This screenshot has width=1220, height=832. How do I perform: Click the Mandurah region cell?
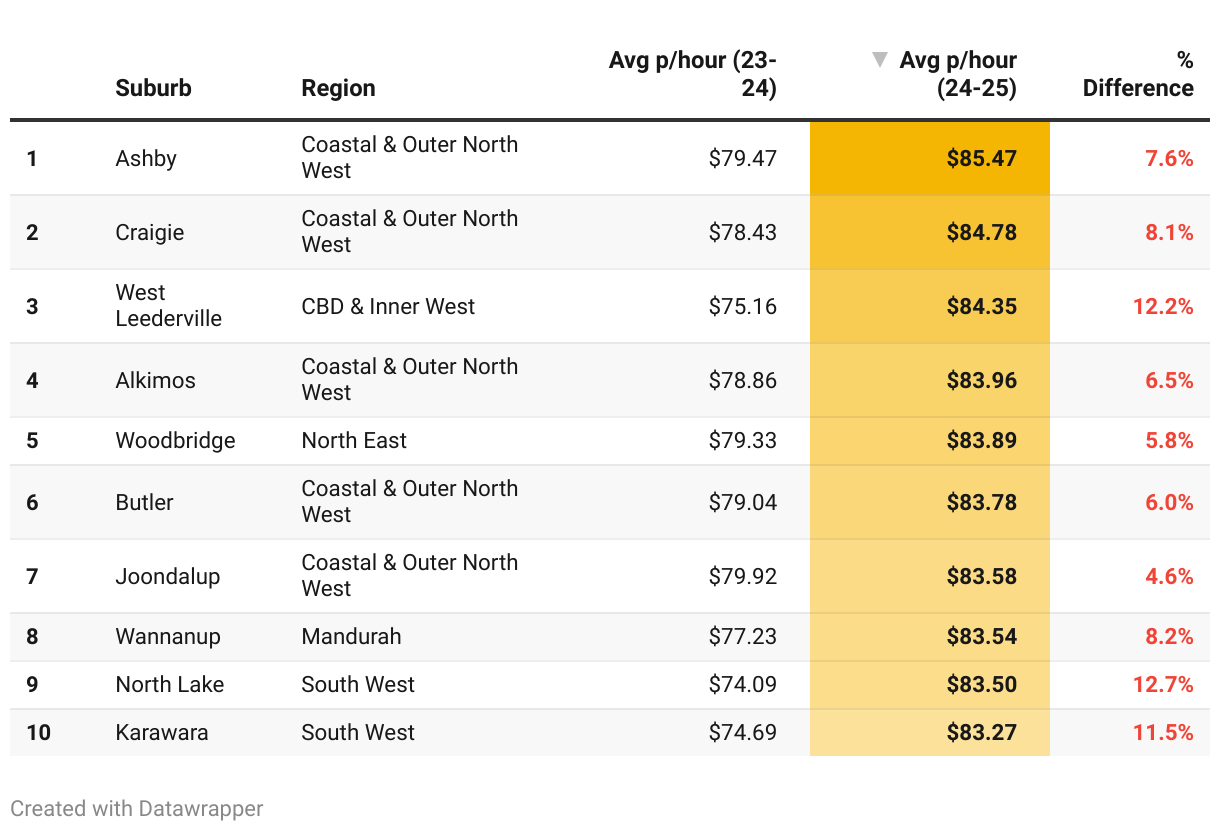(351, 636)
